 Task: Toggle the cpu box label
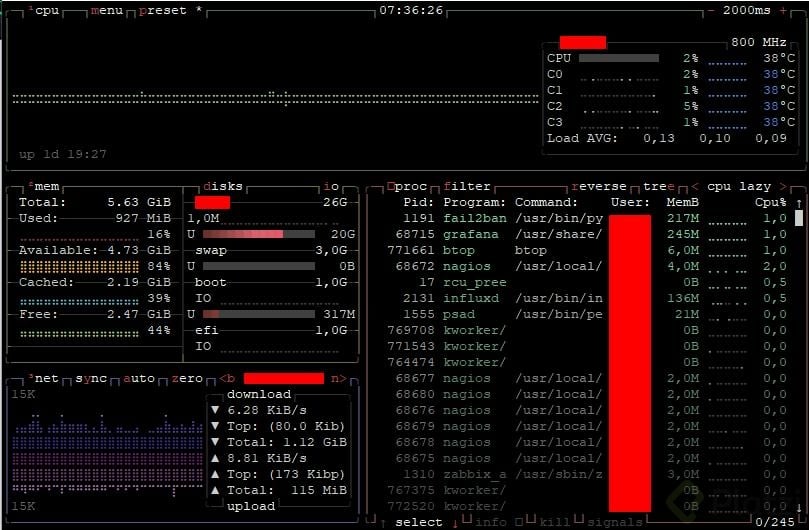(43, 10)
